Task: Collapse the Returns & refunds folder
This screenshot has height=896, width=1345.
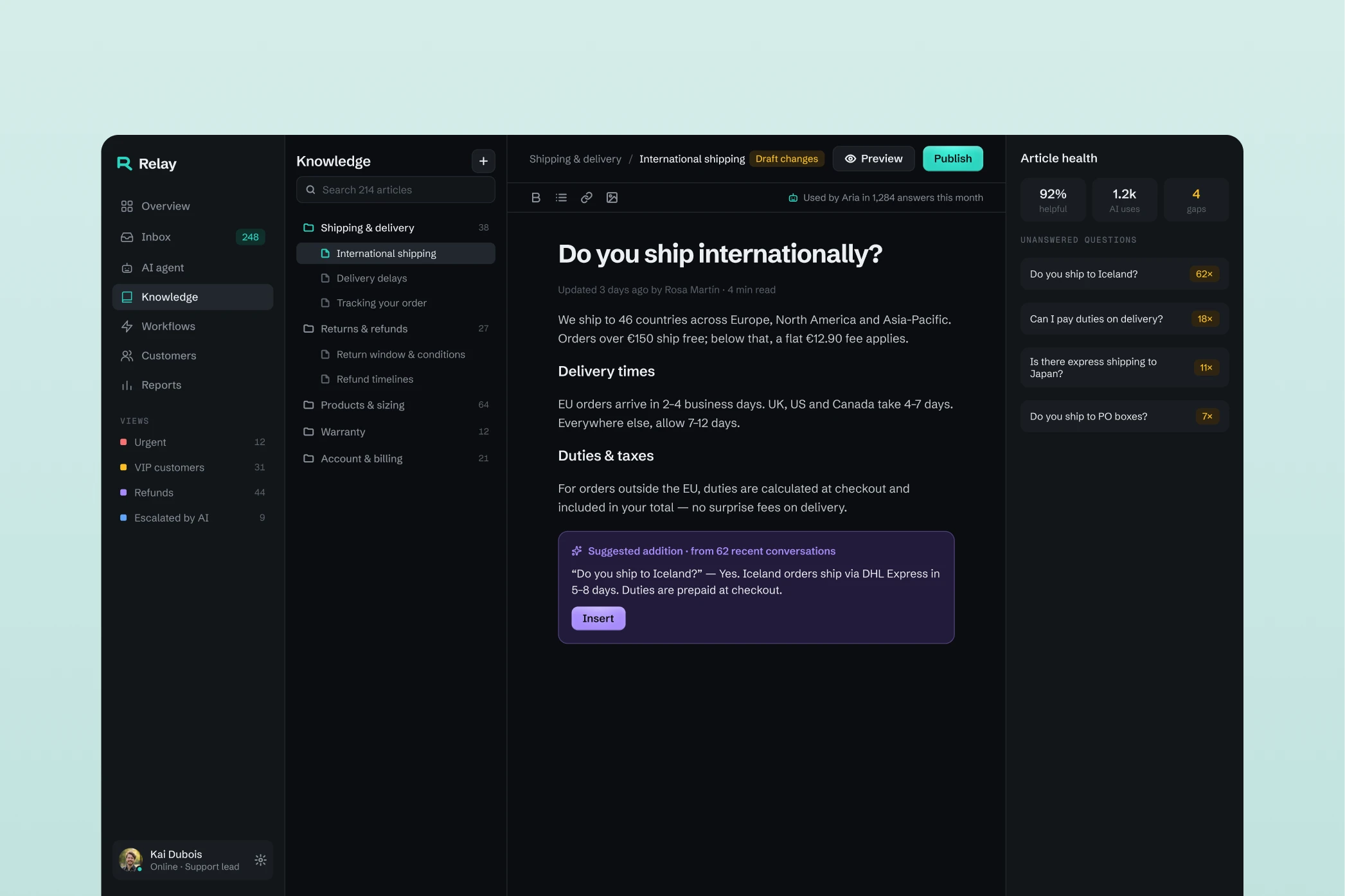Action: pos(396,329)
